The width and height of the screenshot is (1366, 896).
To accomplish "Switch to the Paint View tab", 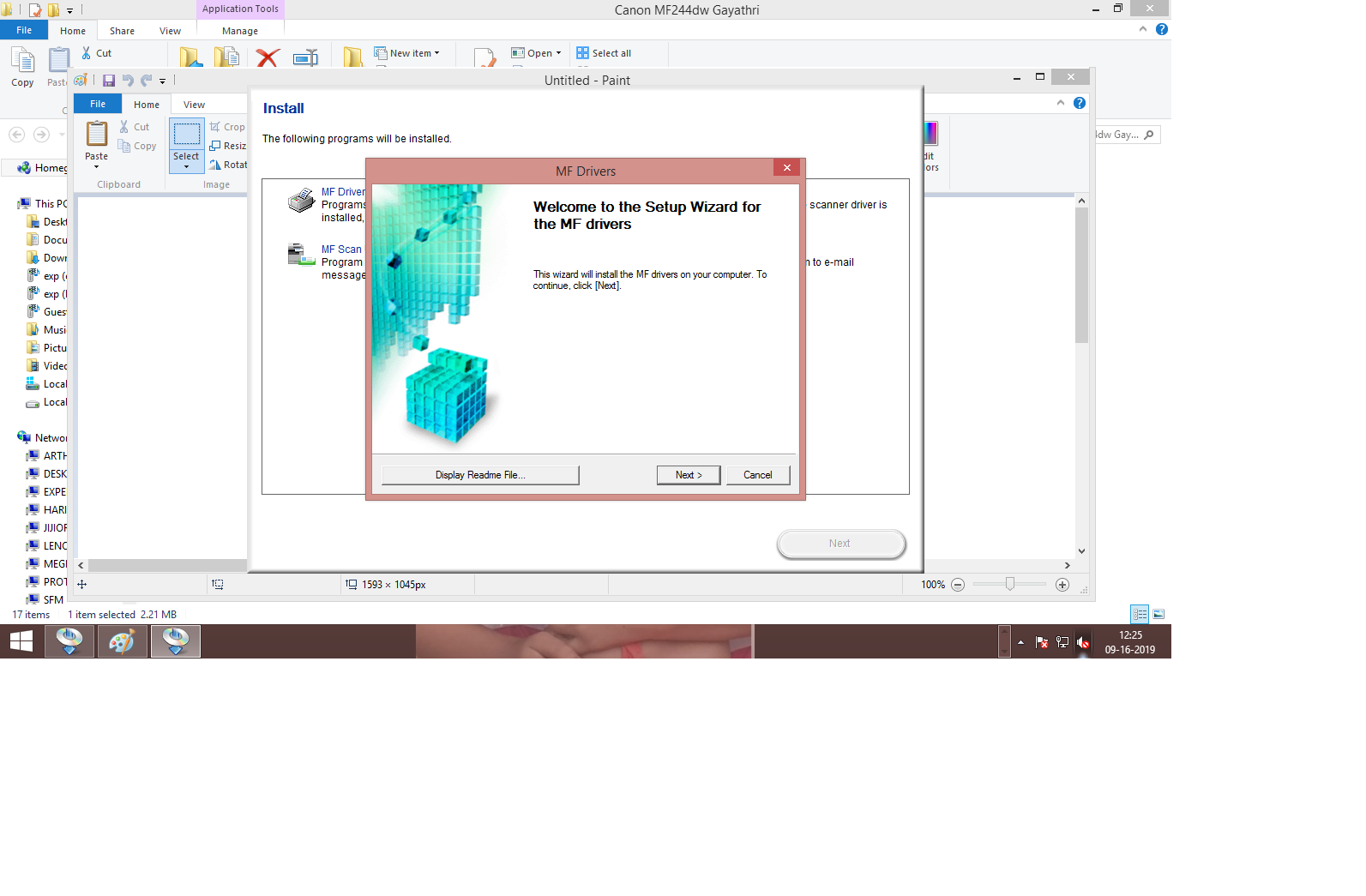I will tap(194, 105).
